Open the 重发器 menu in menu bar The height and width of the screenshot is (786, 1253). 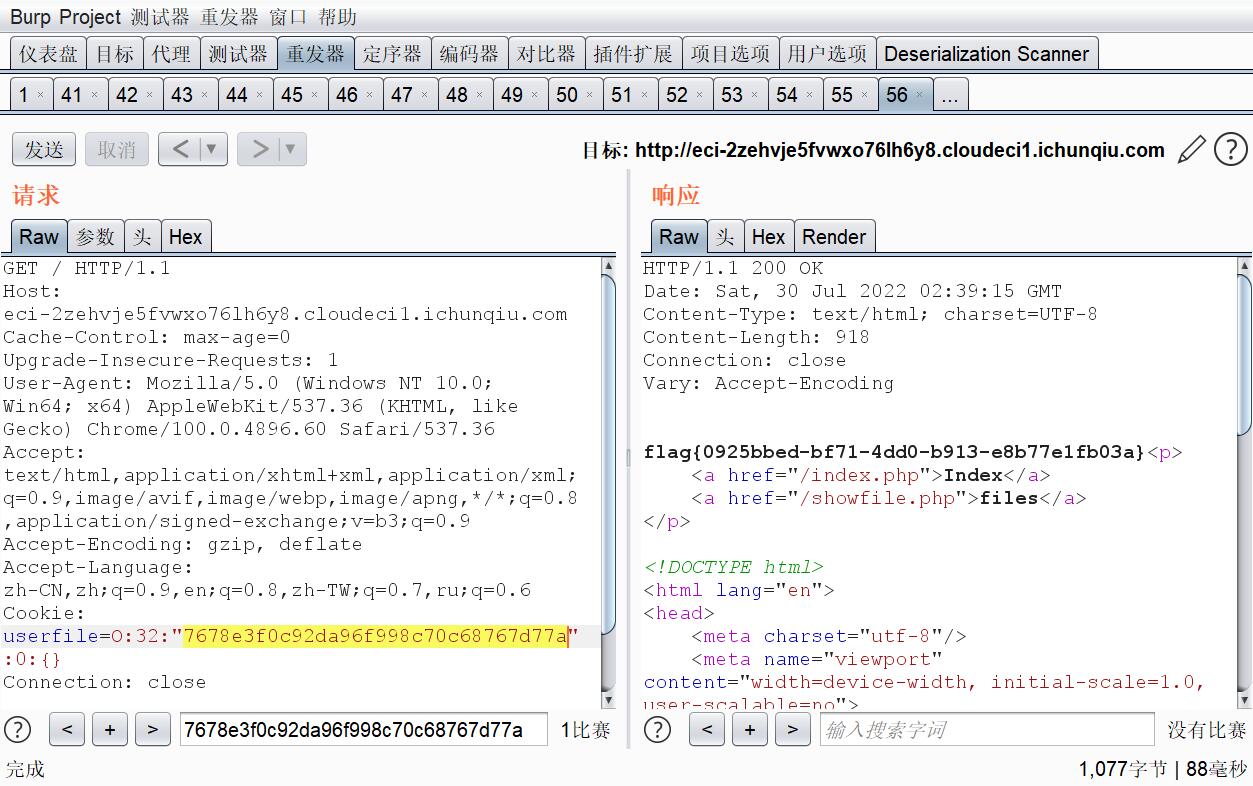tap(230, 17)
